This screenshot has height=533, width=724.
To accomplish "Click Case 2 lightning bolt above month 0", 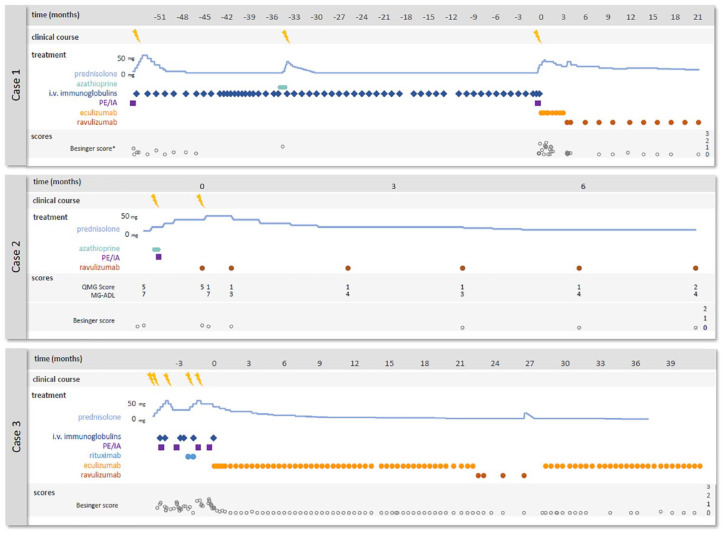I will pyautogui.click(x=200, y=201).
